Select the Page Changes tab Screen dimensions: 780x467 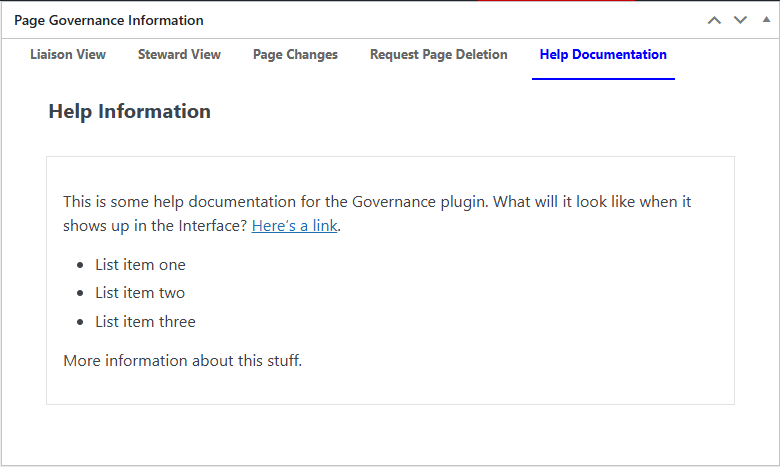(x=295, y=55)
